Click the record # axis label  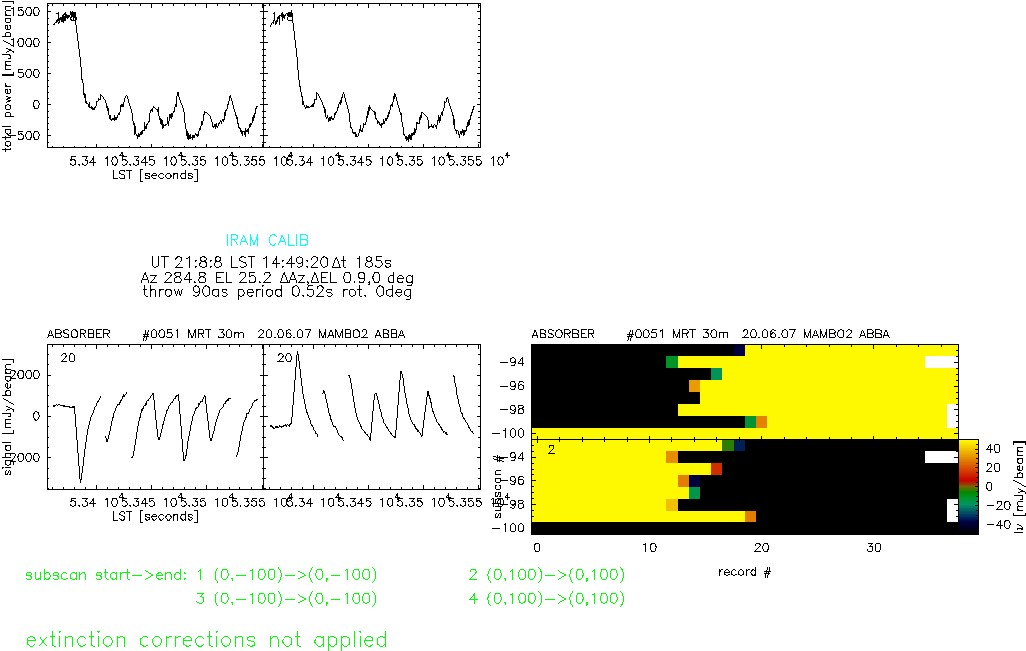pos(744,571)
